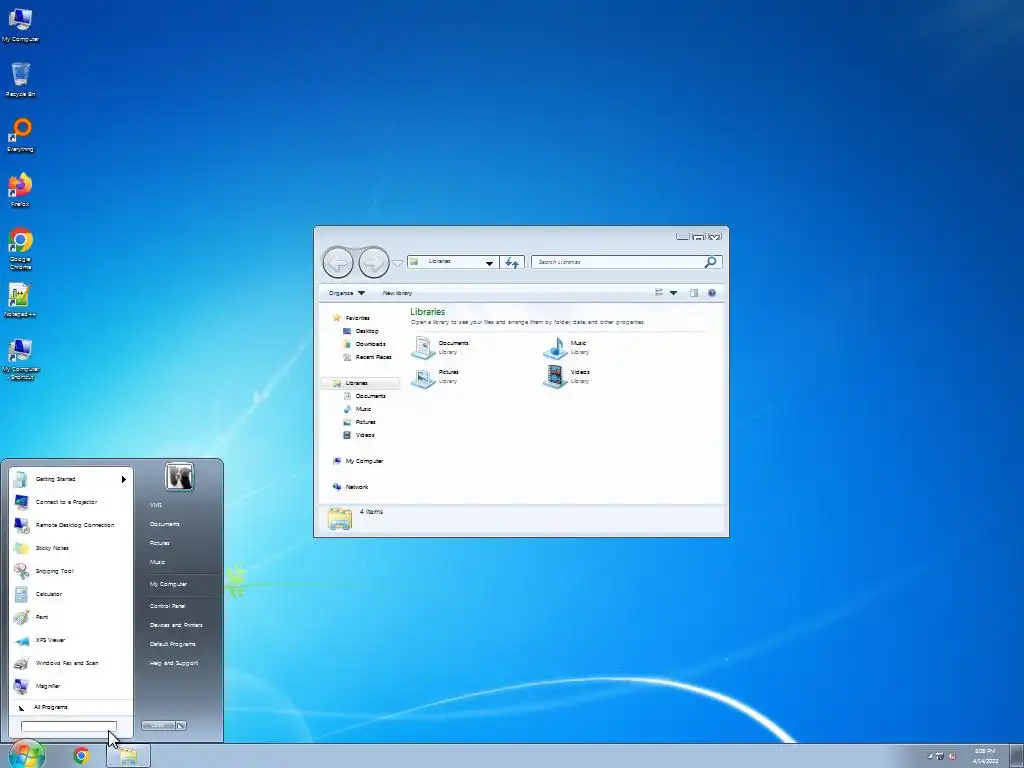Launch Snipping Tool from Start menu

tap(71, 571)
